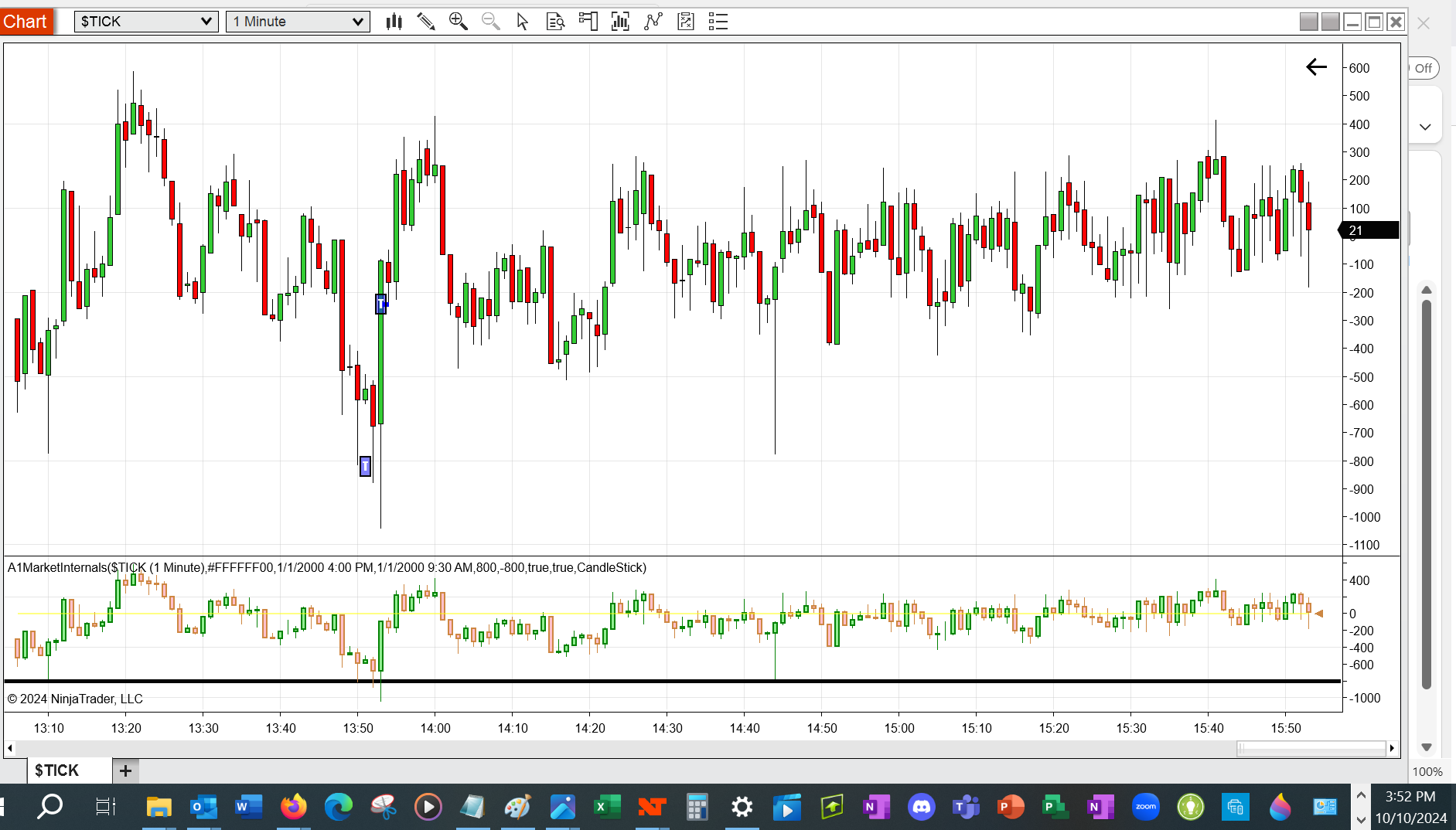The height and width of the screenshot is (830, 1456).
Task: Expand the right panel chevron
Action: click(x=1425, y=127)
